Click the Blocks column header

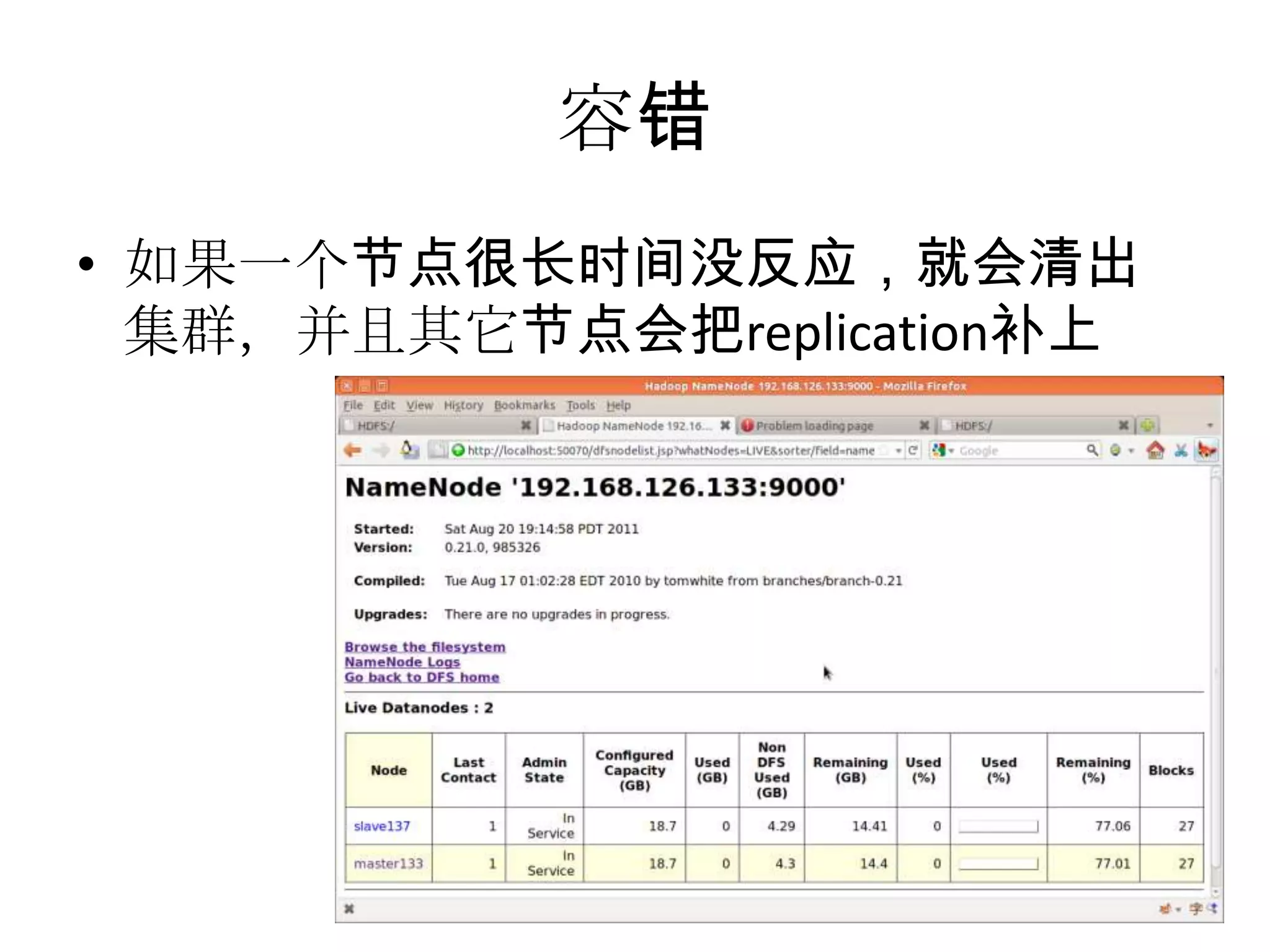click(1171, 770)
